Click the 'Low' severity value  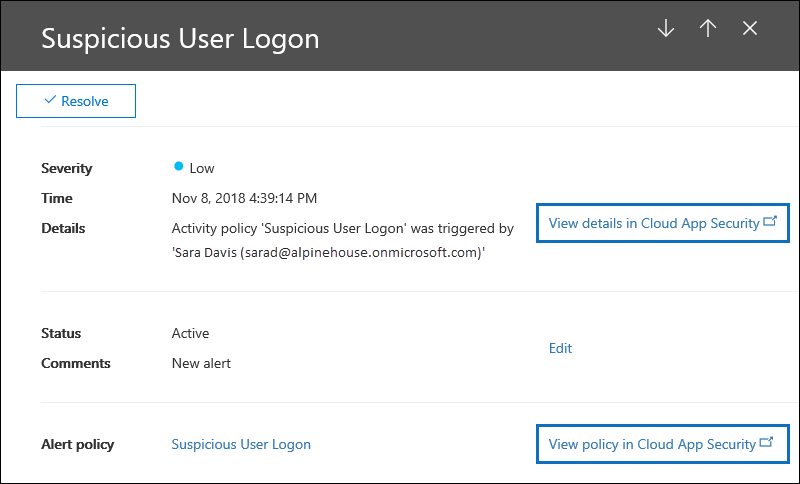(202, 168)
